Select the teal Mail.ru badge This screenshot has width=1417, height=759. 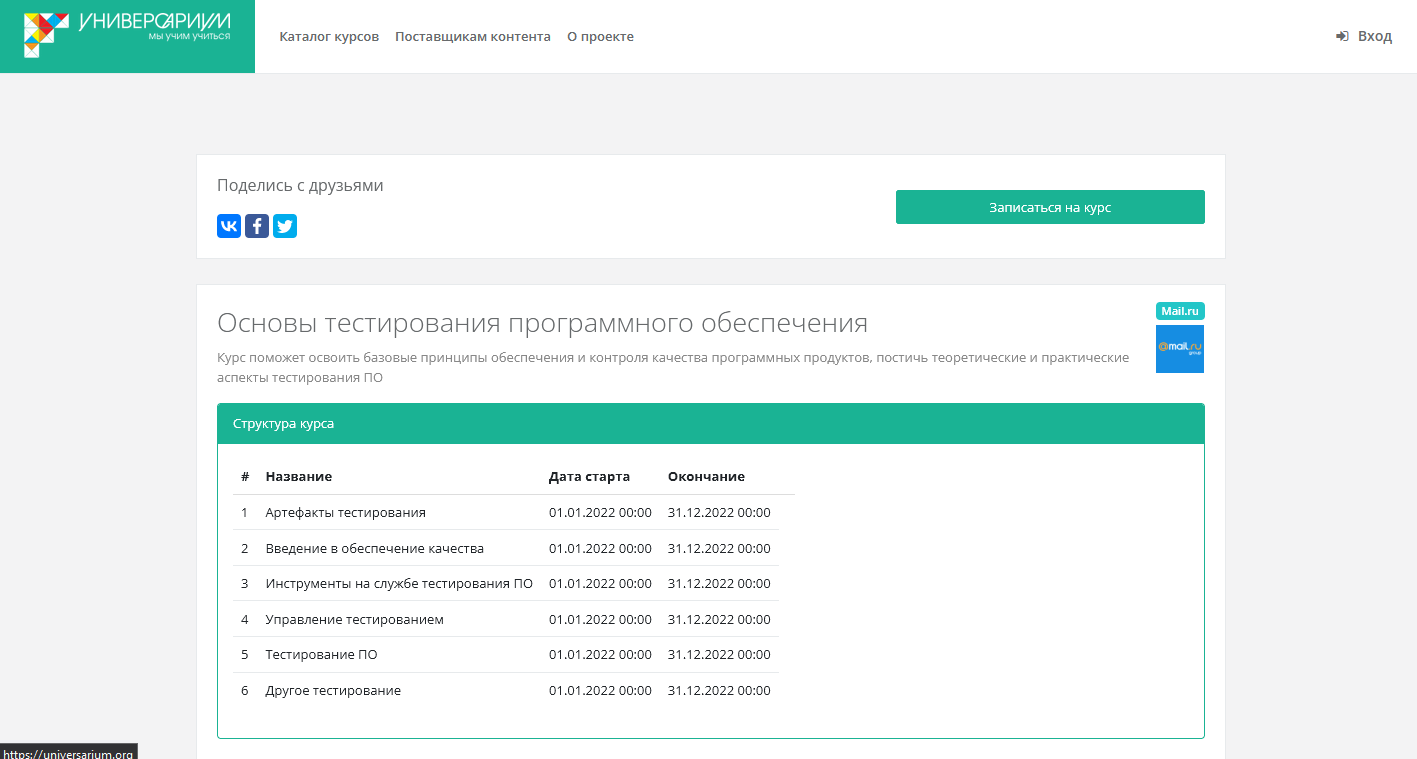pos(1179,310)
